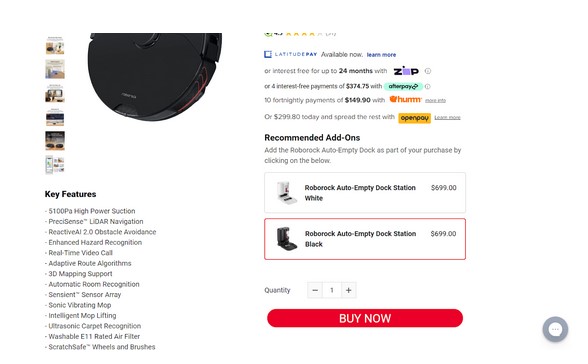Select Roborock Auto-Empty Dock Station White add-on
This screenshot has width=588, height=364.
coord(365,193)
